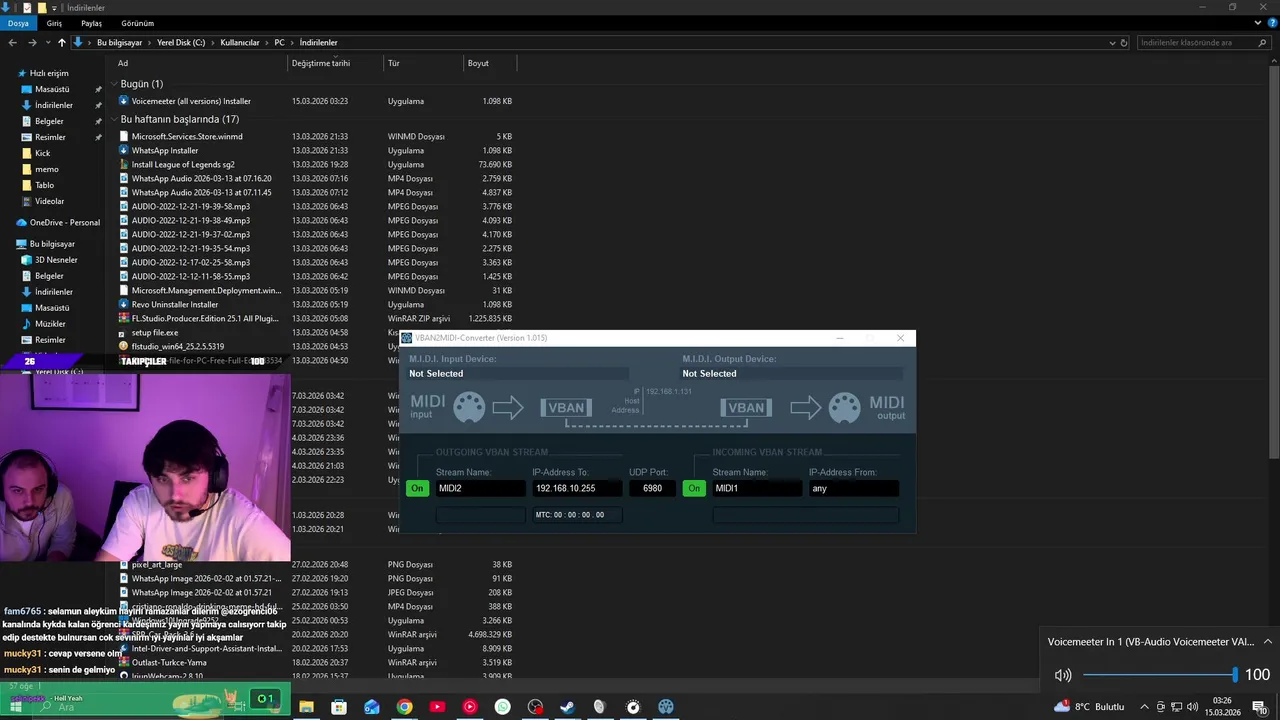Open the Dosya menu tab
Viewport: 1280px width, 720px height.
(18, 23)
